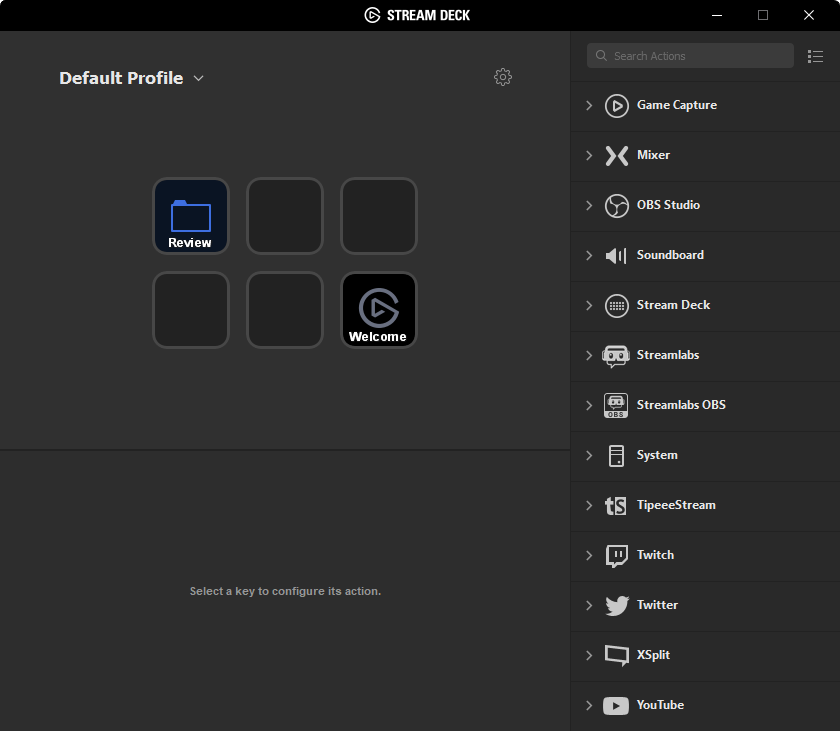The height and width of the screenshot is (731, 840).
Task: Expand the Streamlabs chevron
Action: tap(589, 356)
